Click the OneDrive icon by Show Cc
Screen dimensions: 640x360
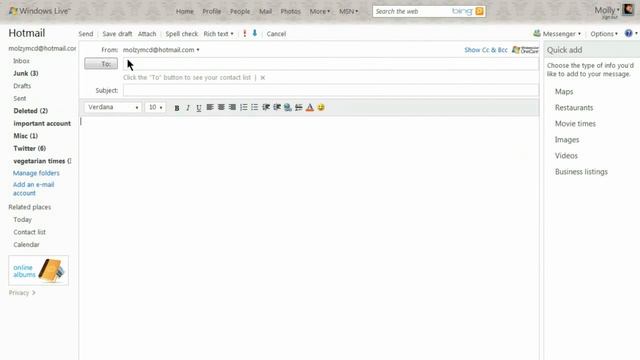click(525, 50)
